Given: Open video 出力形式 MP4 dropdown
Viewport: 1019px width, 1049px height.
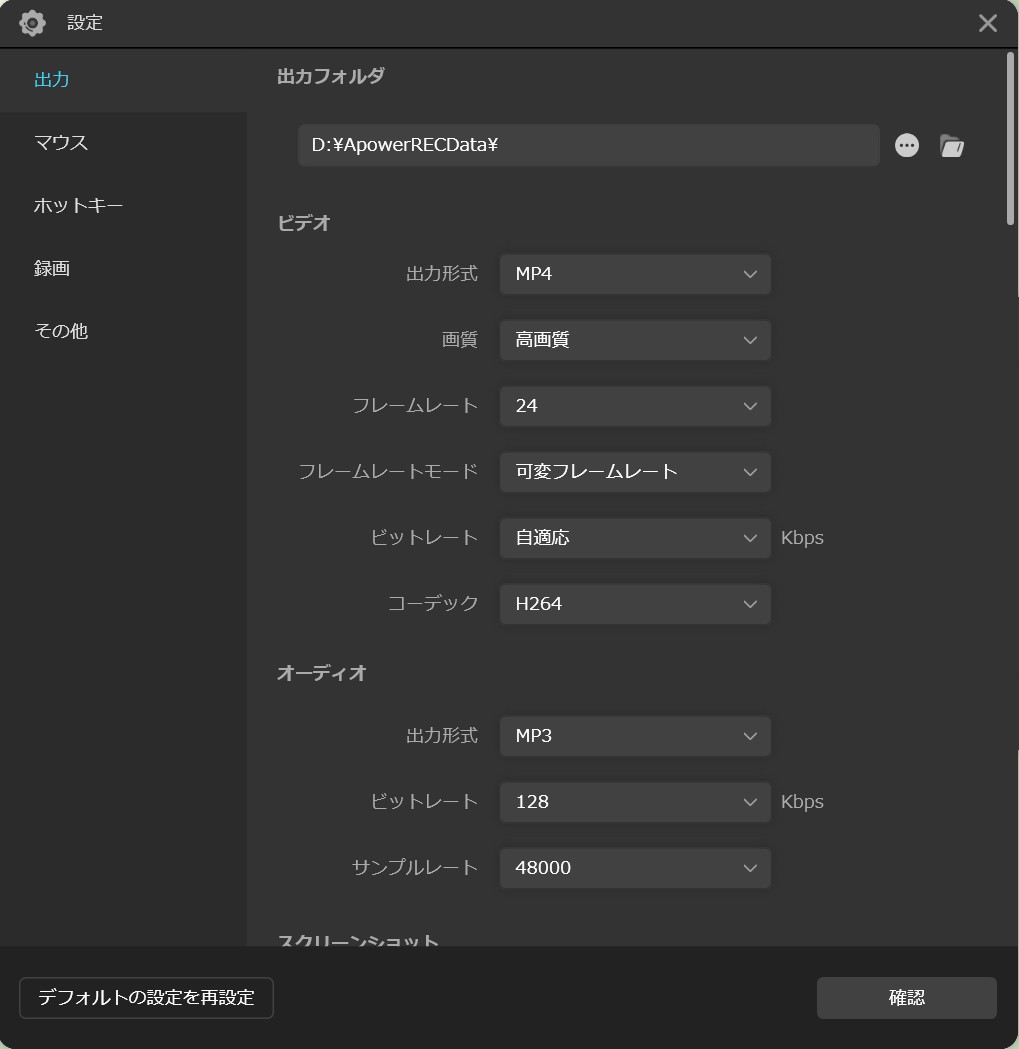Looking at the screenshot, I should tap(635, 274).
